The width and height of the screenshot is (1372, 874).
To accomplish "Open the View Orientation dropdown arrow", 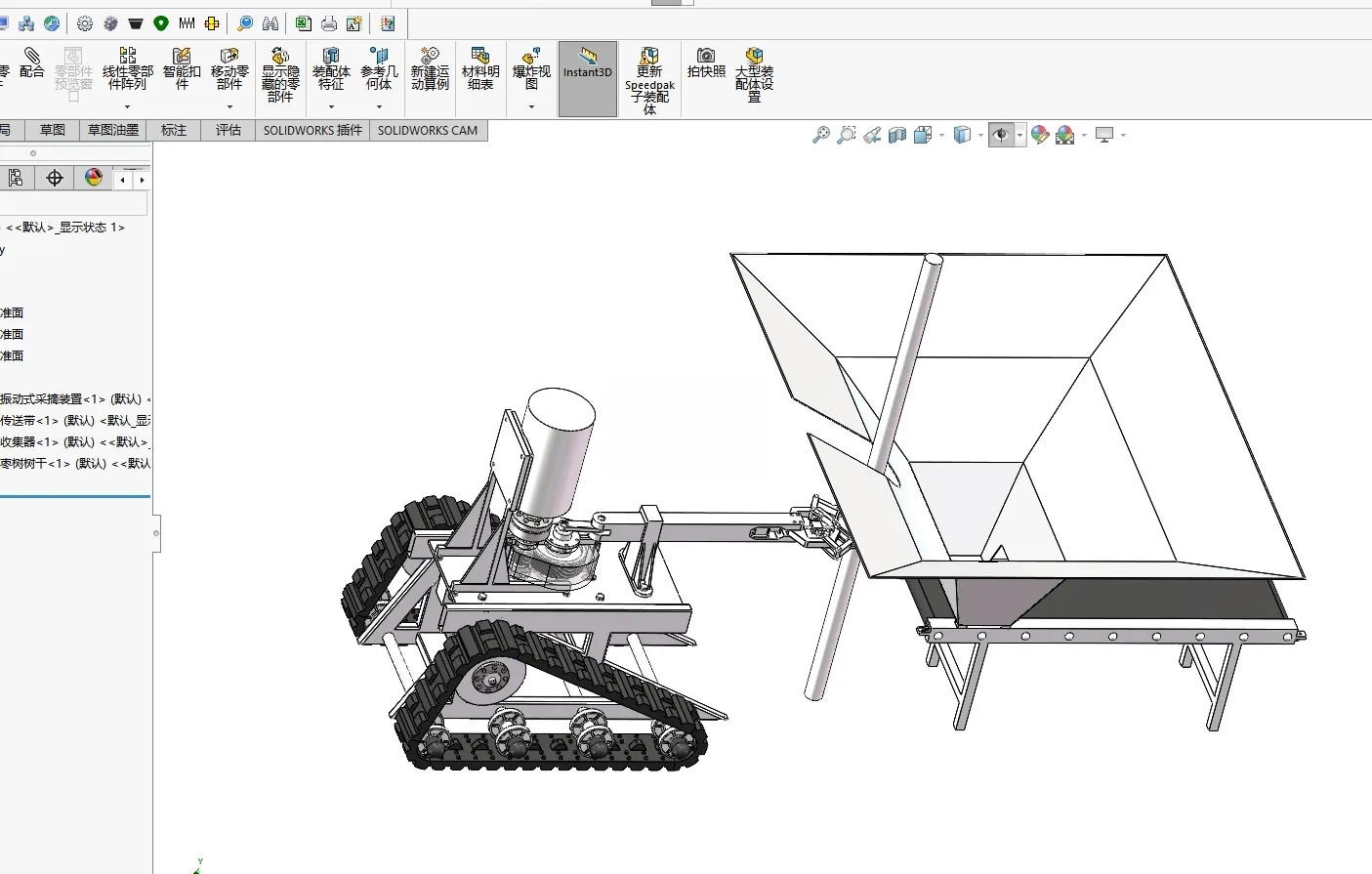I will point(941,135).
